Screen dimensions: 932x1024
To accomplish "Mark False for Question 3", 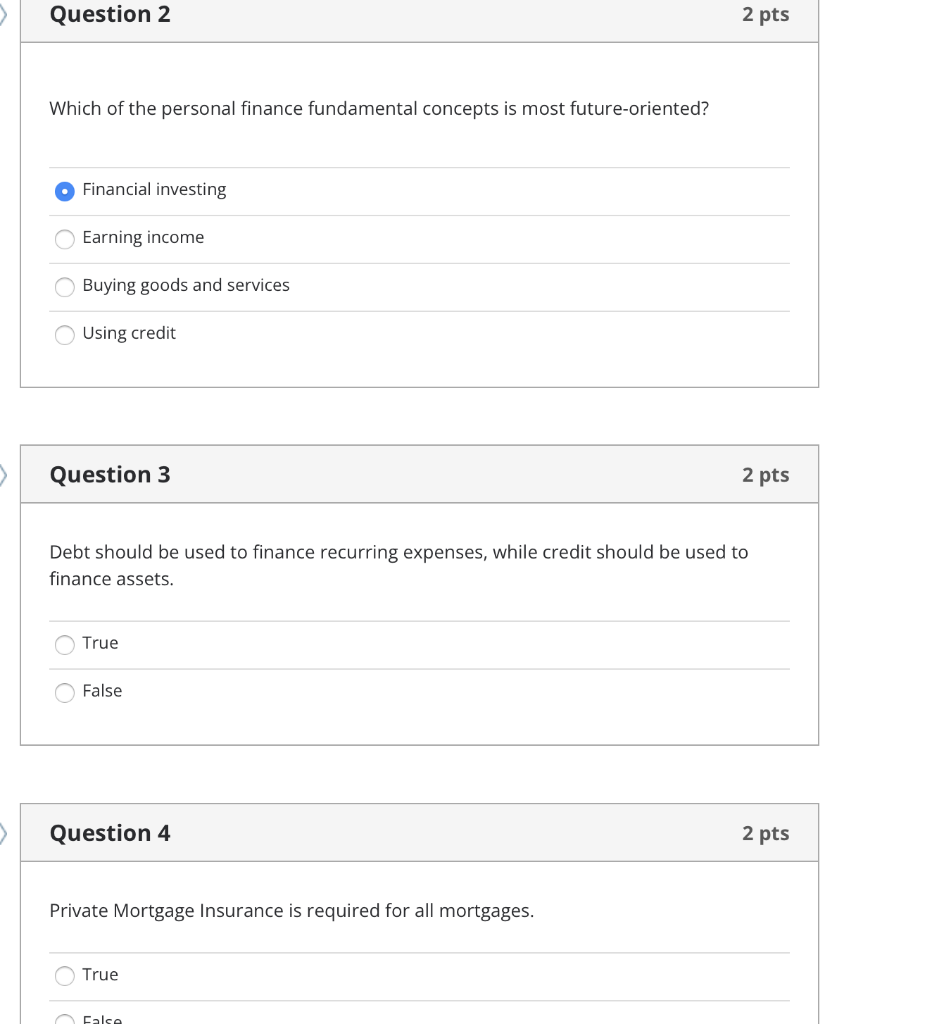I will [x=65, y=692].
